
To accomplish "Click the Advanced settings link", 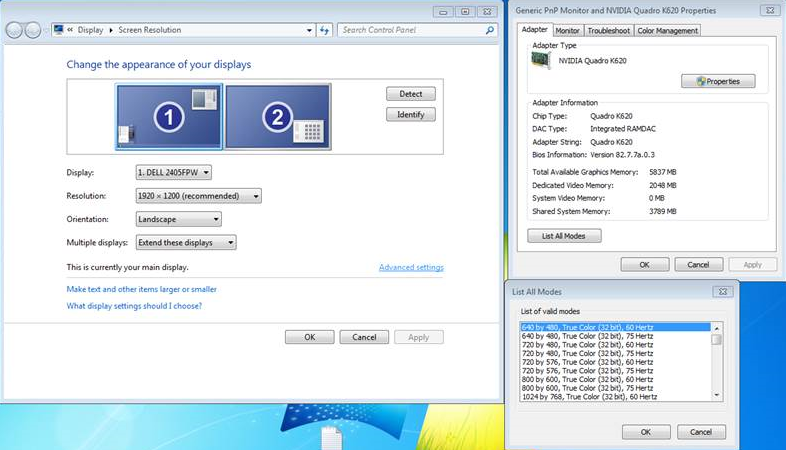I will click(x=411, y=267).
